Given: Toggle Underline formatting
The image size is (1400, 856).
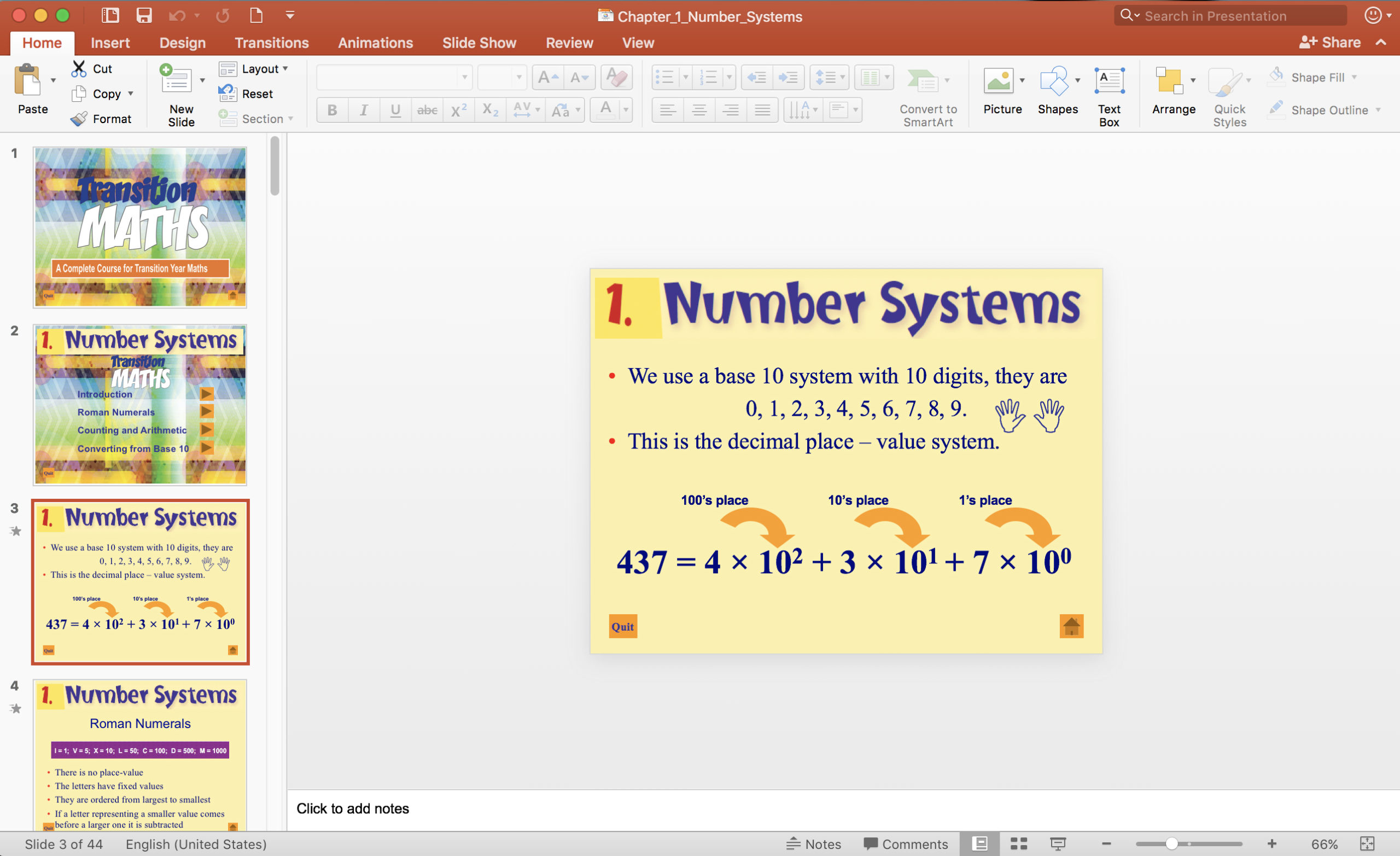Looking at the screenshot, I should tap(395, 110).
